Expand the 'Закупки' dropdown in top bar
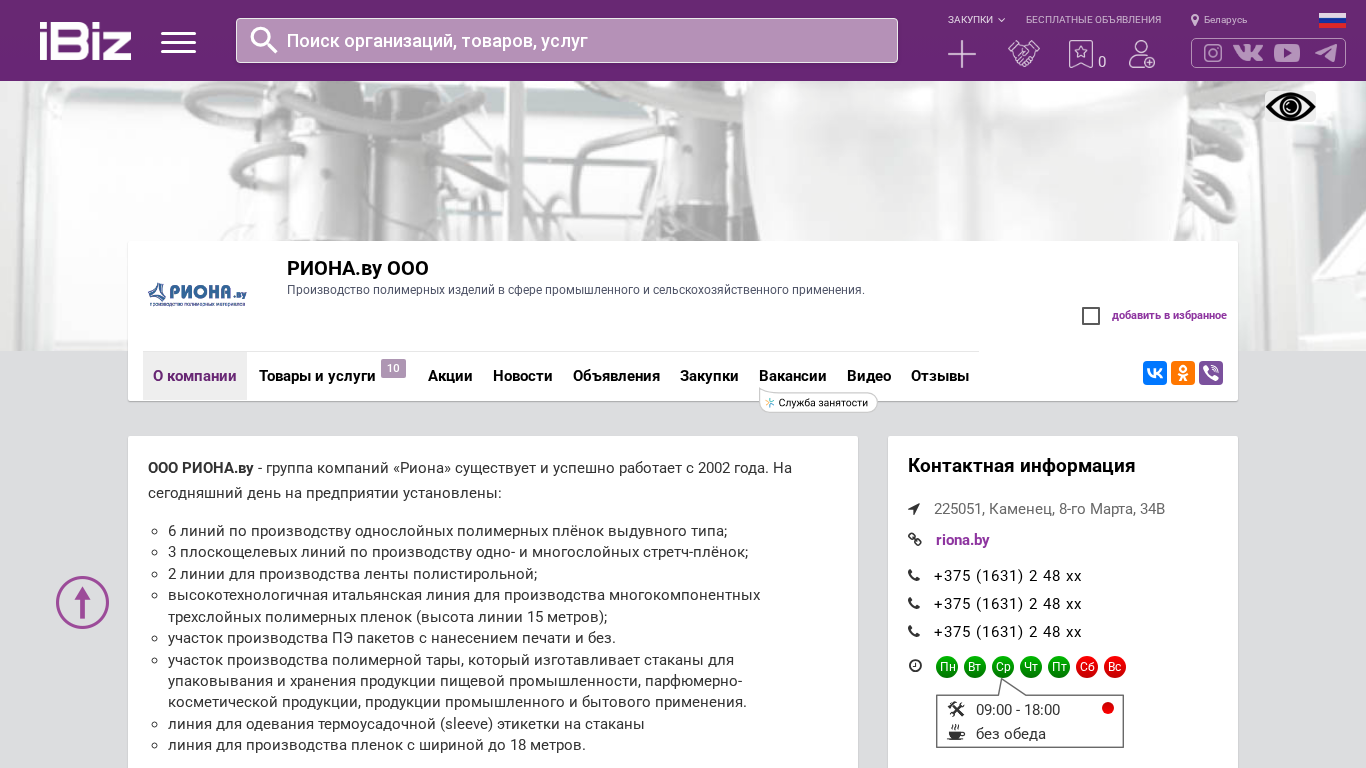The width and height of the screenshot is (1366, 768). [x=976, y=20]
